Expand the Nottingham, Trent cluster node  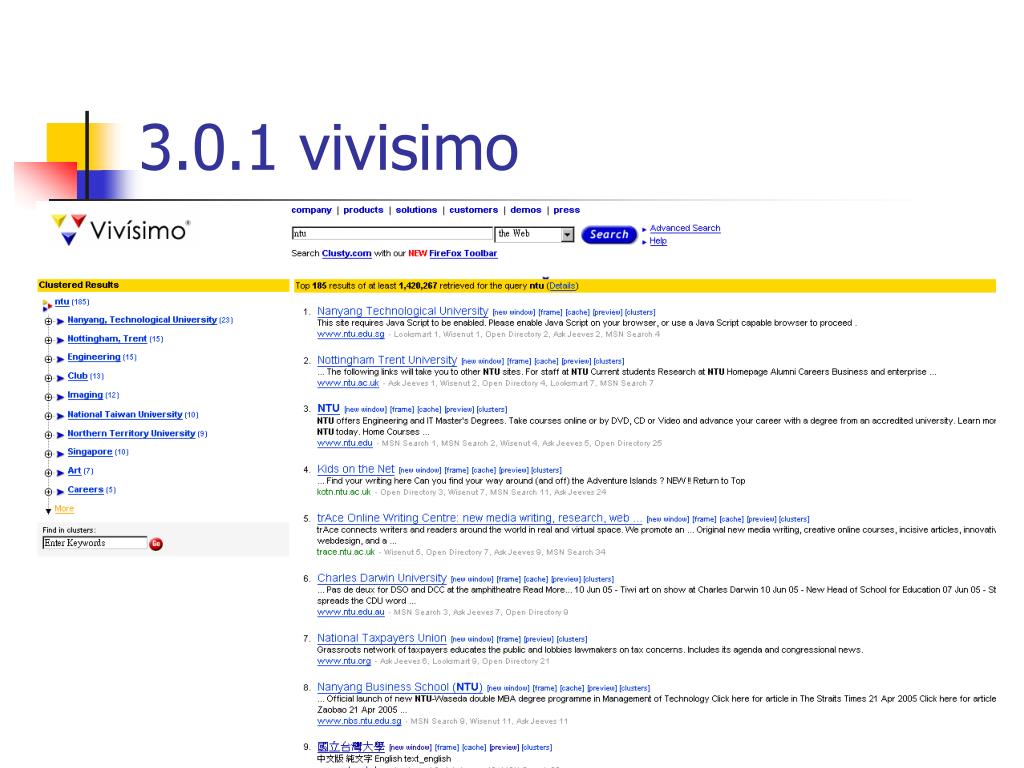[48, 340]
